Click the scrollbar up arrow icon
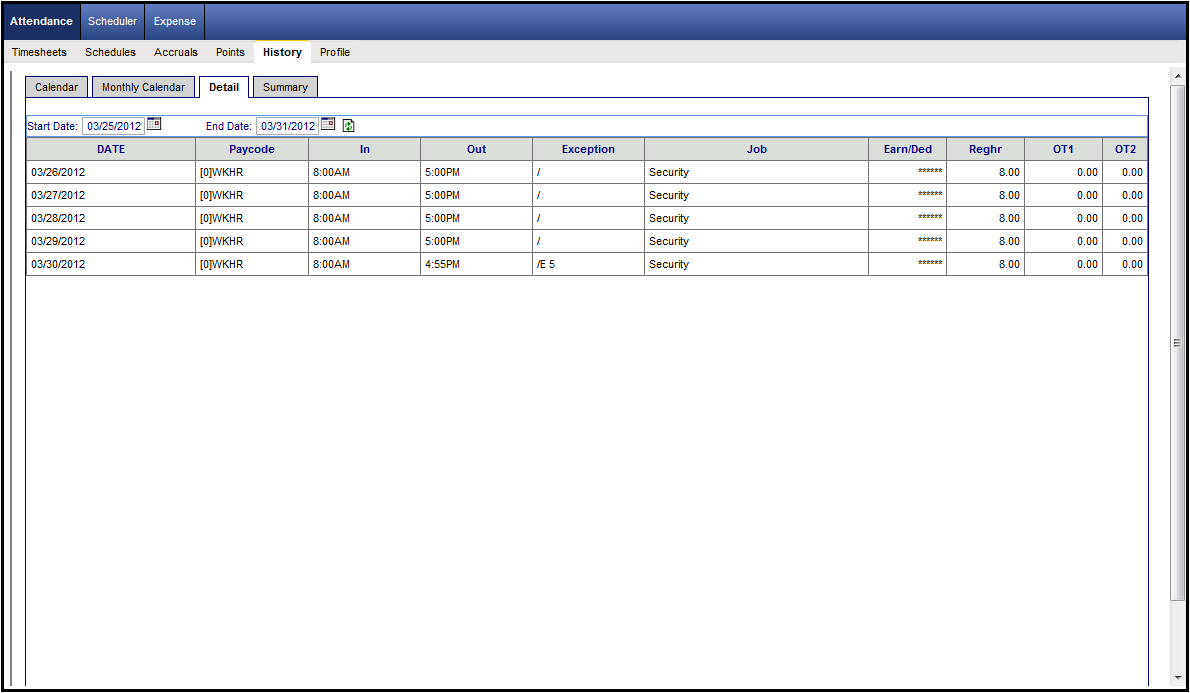1190x693 pixels. point(1176,74)
